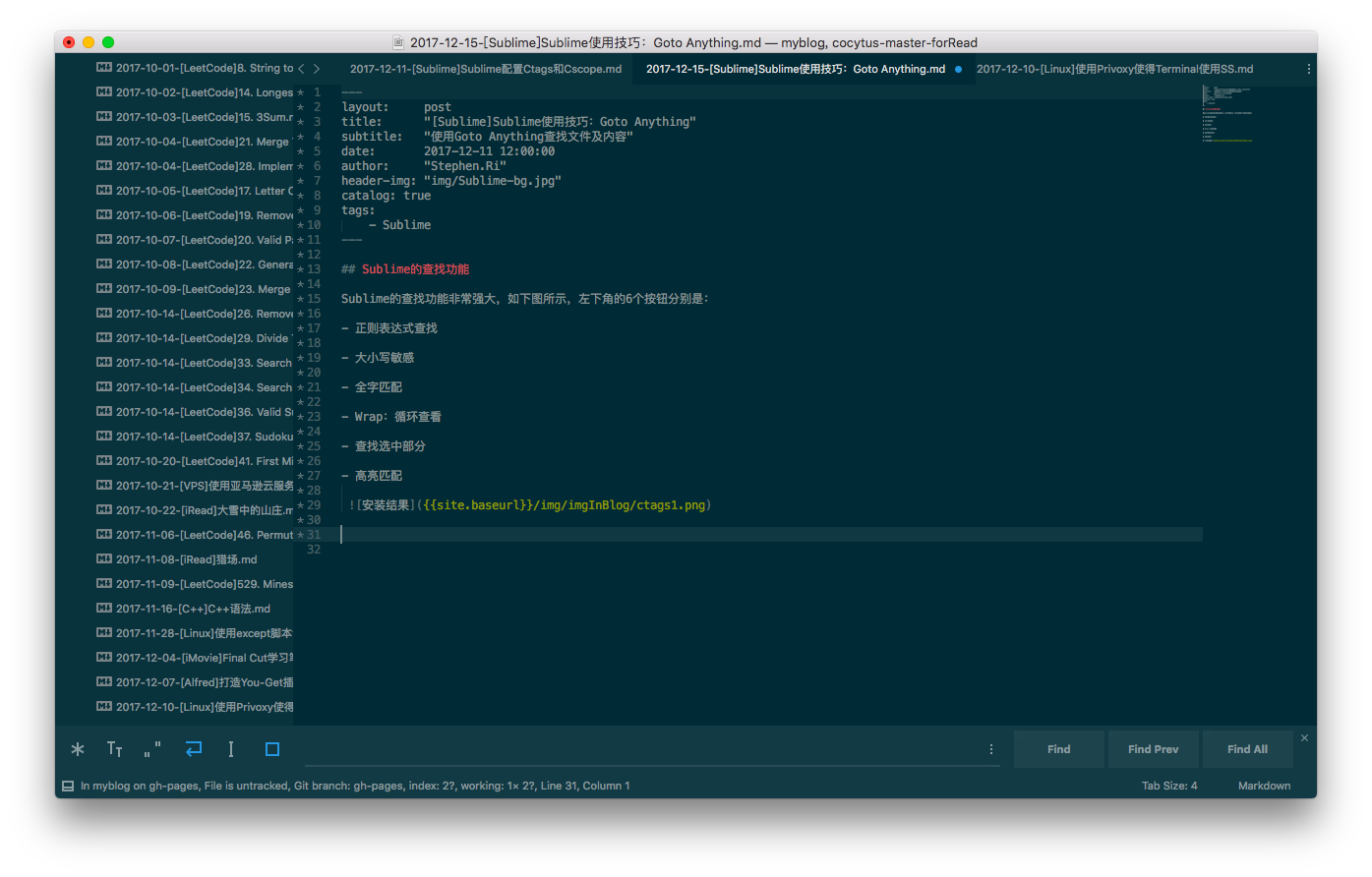Switch to 使用Privoxy使得Terminal使用SS.md tab

coord(1114,69)
